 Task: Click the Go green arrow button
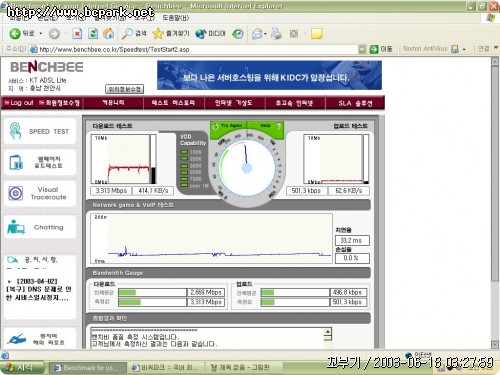pyautogui.click(x=381, y=49)
